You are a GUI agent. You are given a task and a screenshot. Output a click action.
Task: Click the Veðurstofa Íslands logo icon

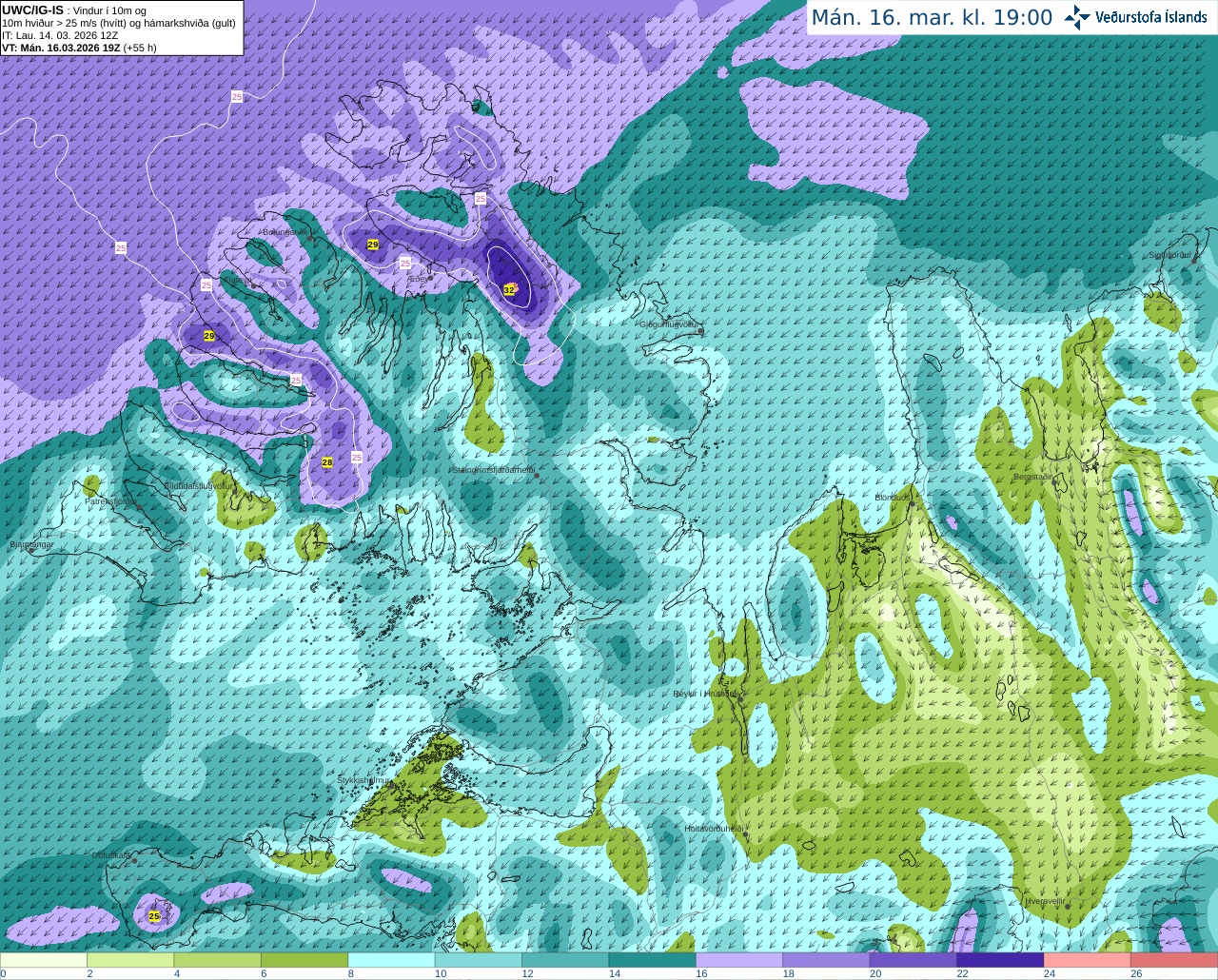(x=1077, y=17)
